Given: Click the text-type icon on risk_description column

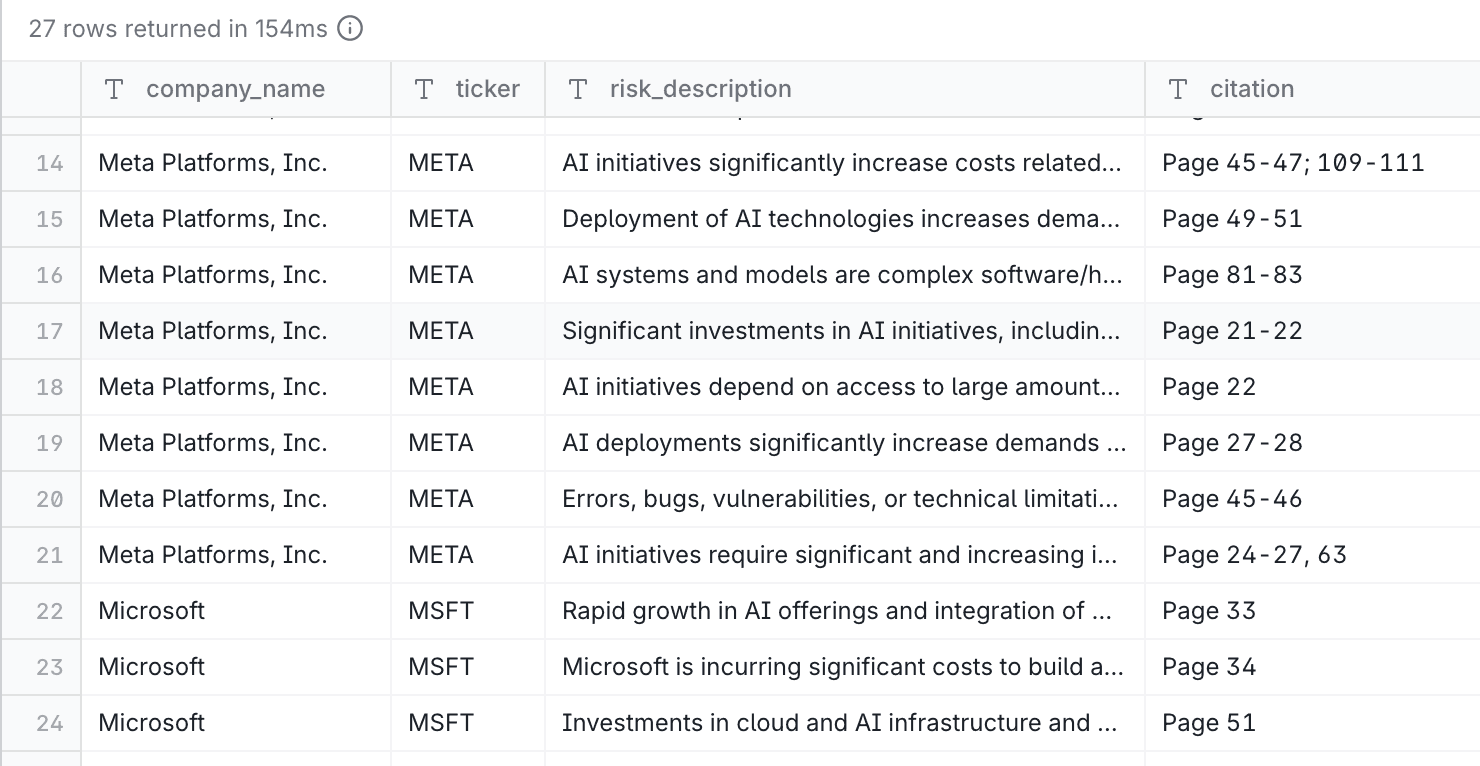Looking at the screenshot, I should (578, 88).
